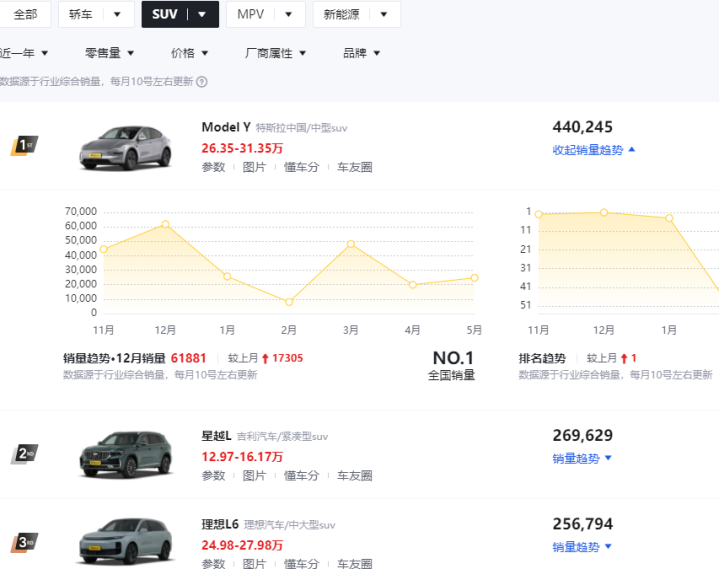
Task: Click the 2月 point on sales chart
Action: [289, 302]
